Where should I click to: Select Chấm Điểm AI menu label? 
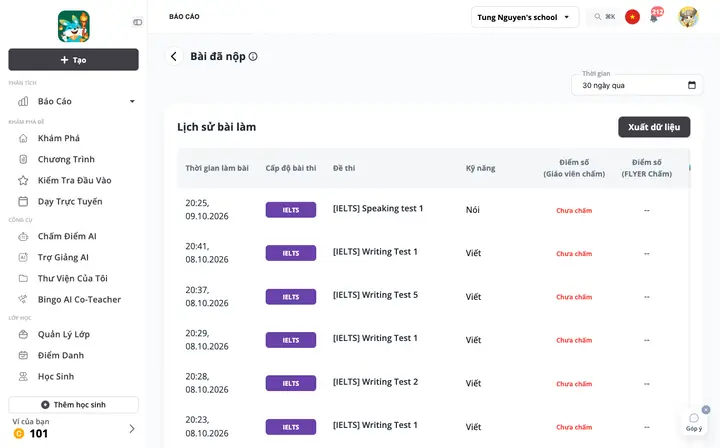point(67,236)
